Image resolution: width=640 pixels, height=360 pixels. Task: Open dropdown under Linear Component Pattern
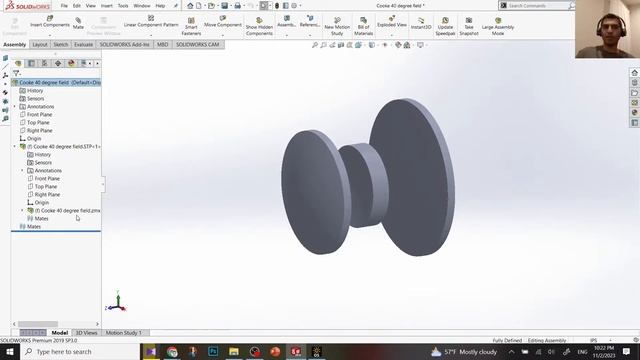tap(151, 35)
